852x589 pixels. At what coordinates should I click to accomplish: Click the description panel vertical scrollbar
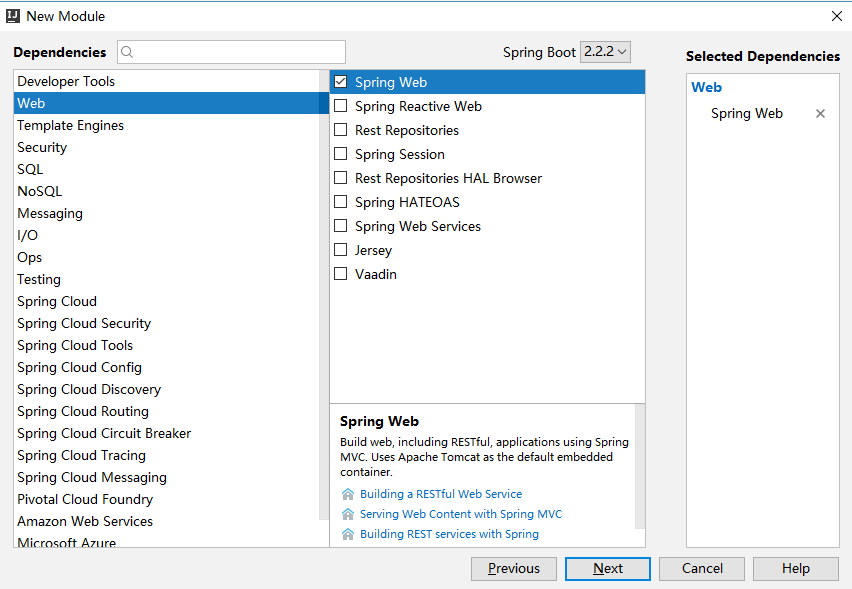tap(640, 465)
